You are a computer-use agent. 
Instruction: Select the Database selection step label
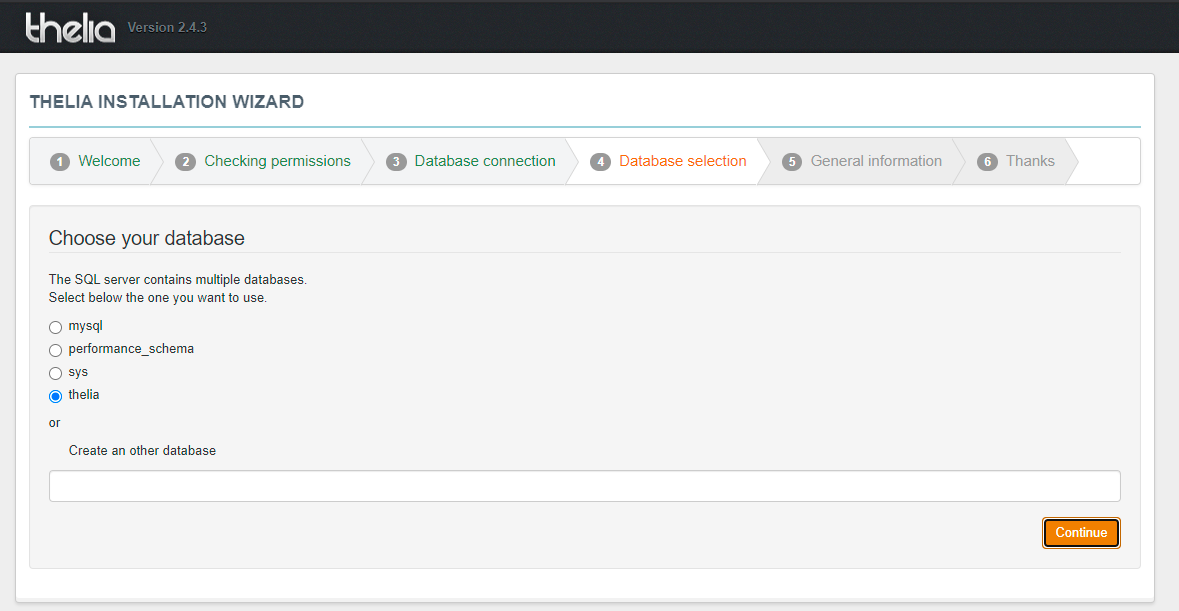point(682,161)
